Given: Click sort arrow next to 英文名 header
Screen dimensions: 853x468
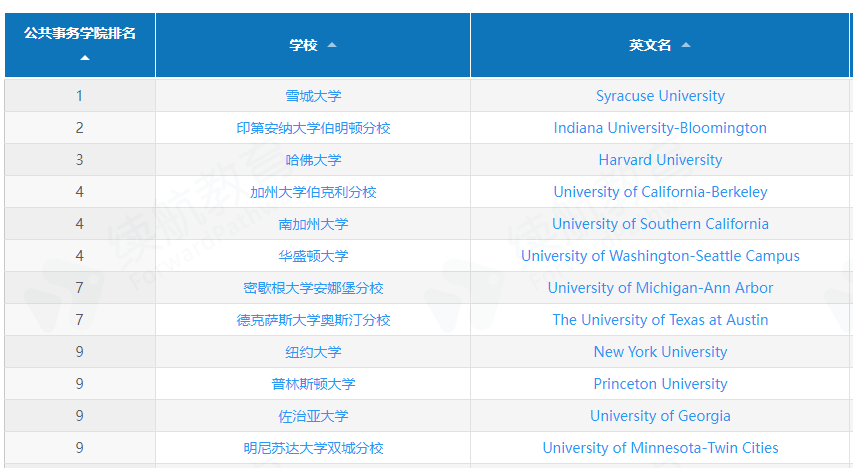Looking at the screenshot, I should point(686,45).
